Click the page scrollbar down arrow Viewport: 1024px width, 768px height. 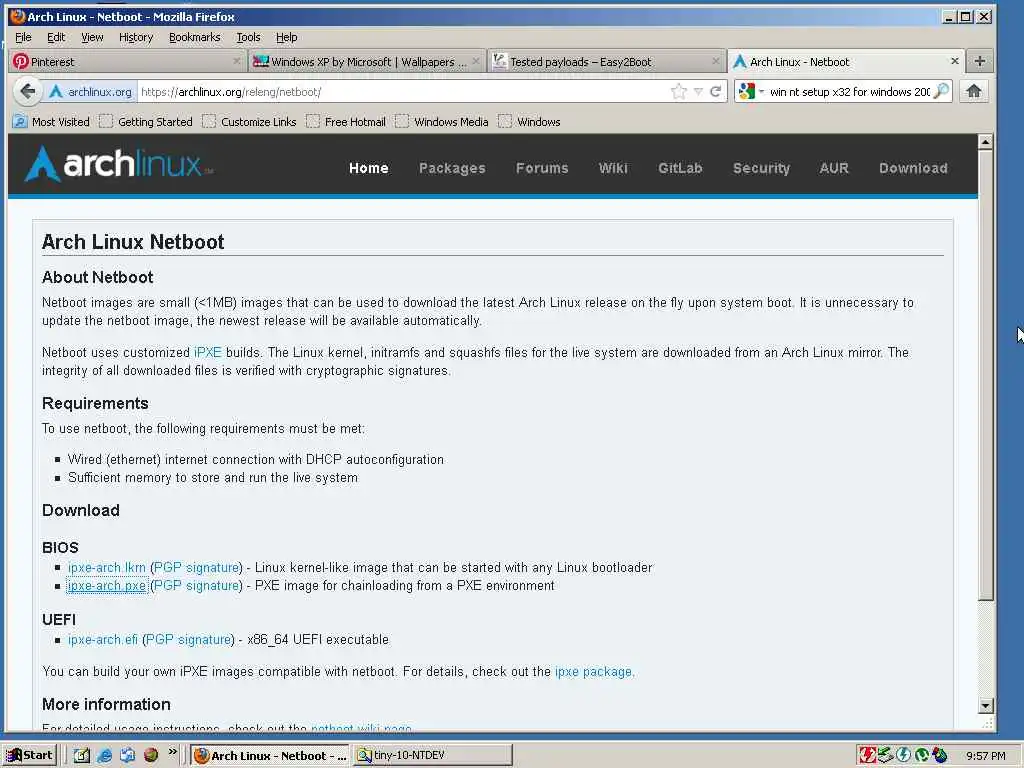tap(985, 705)
